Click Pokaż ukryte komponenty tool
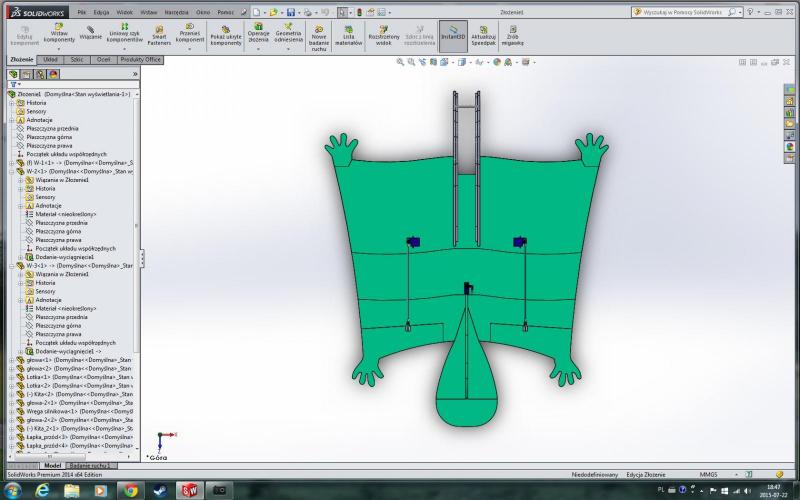This screenshot has height=500, width=800. point(226,34)
